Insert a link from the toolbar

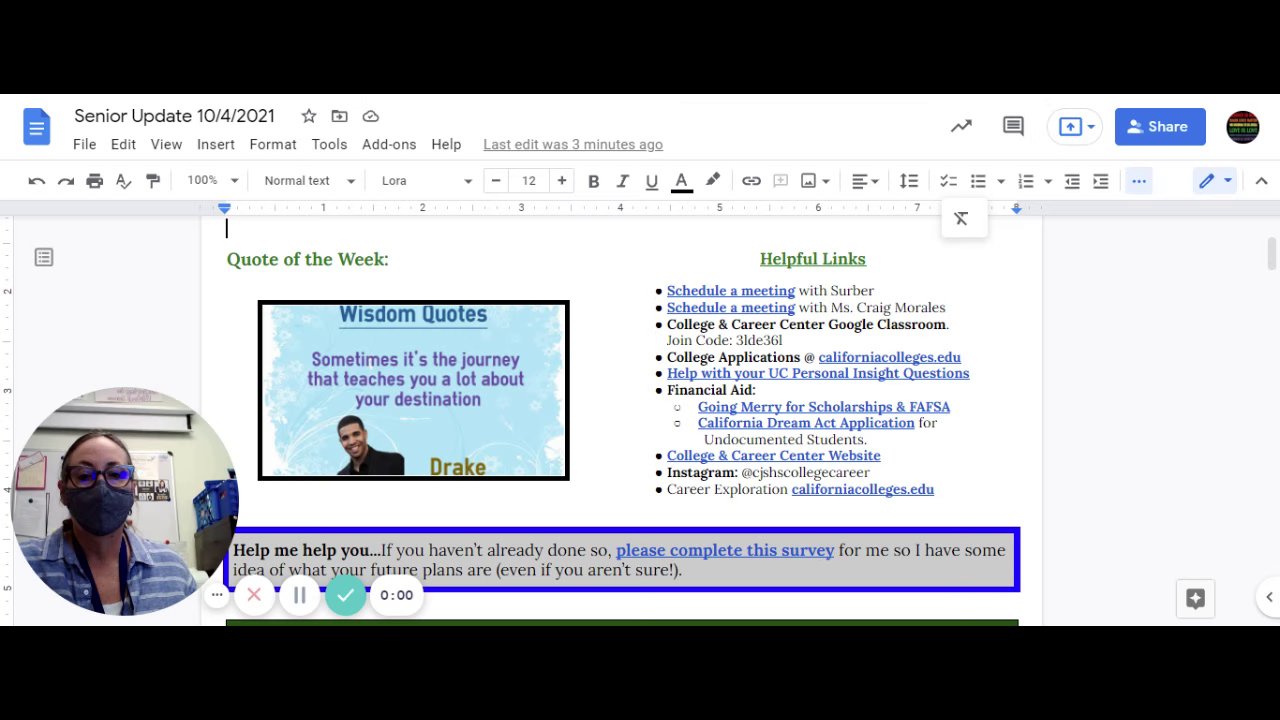751,181
